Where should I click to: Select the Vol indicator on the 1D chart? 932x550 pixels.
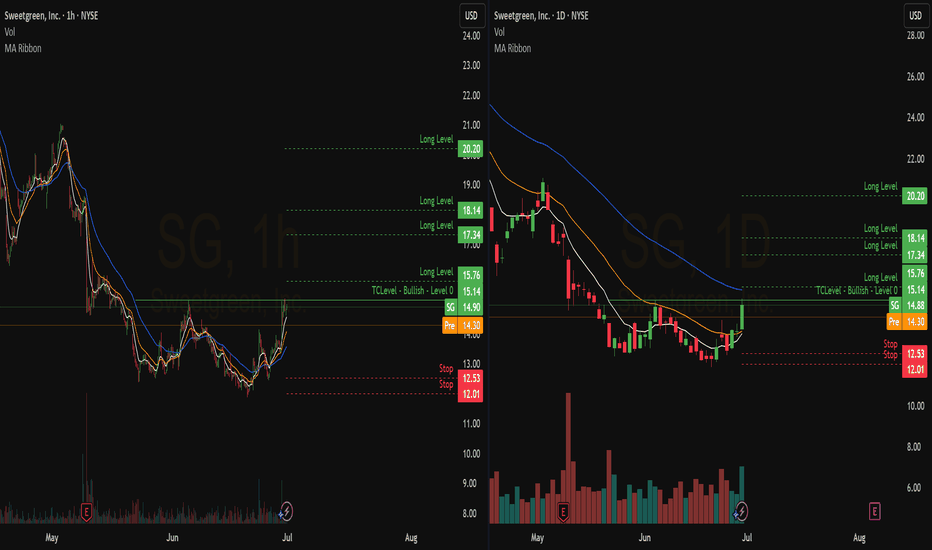[499, 32]
